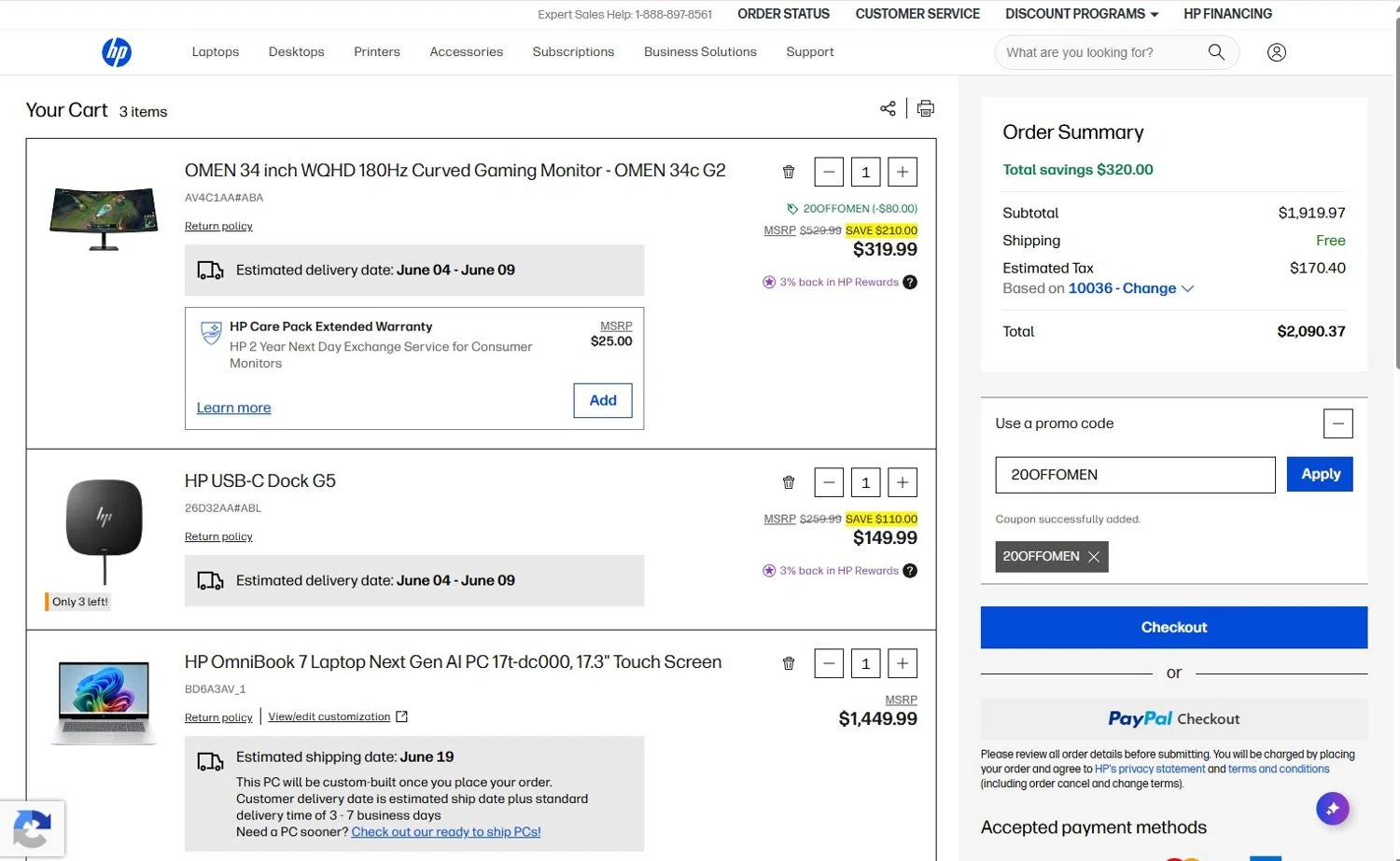Open Return policy for OmniBook 7 Laptop
Screen dimensions: 1400x861
point(218,717)
